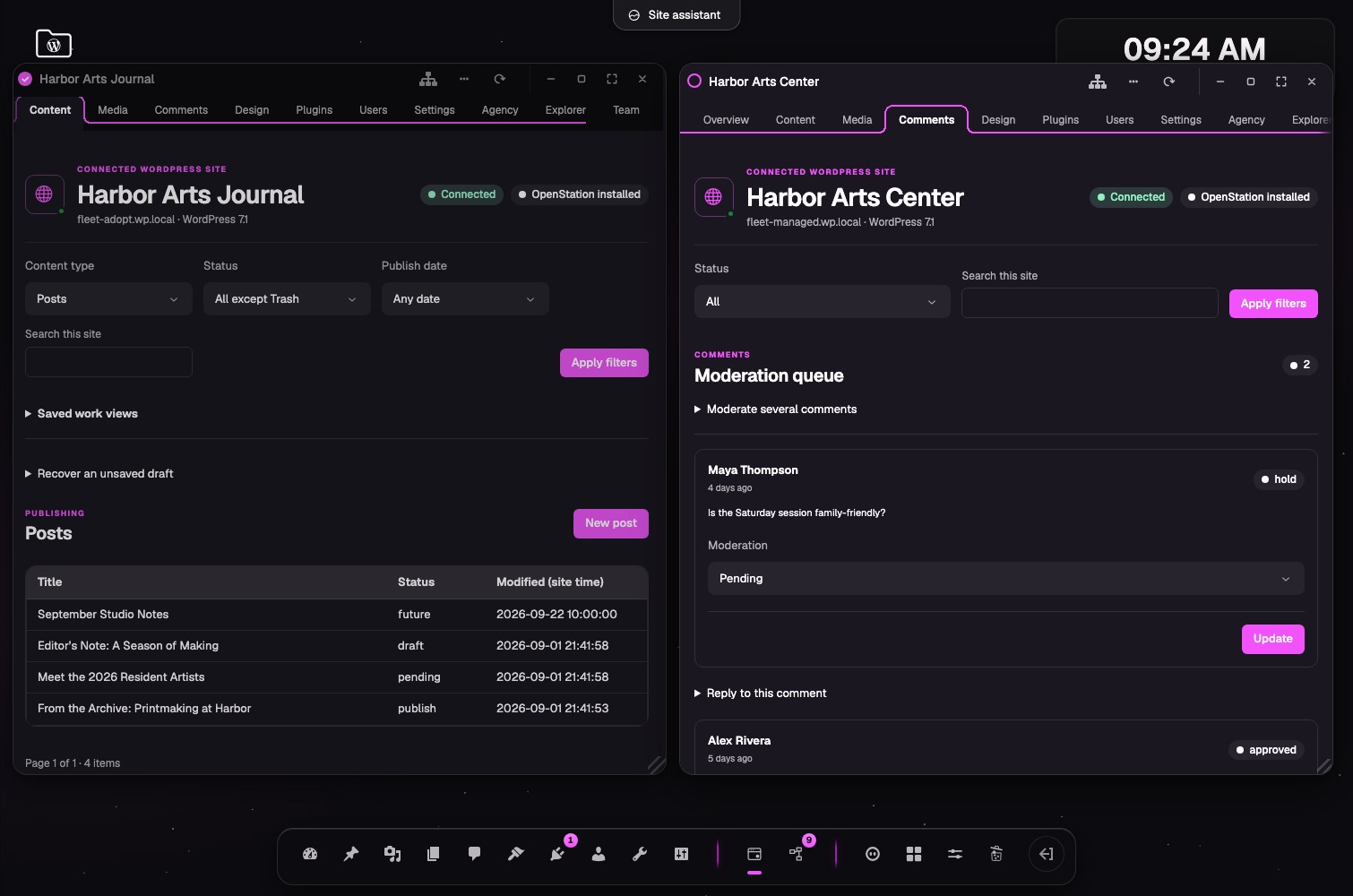Open the three-dots menu in Harbor Arts Center titlebar
The width and height of the screenshot is (1353, 896).
(x=1133, y=82)
